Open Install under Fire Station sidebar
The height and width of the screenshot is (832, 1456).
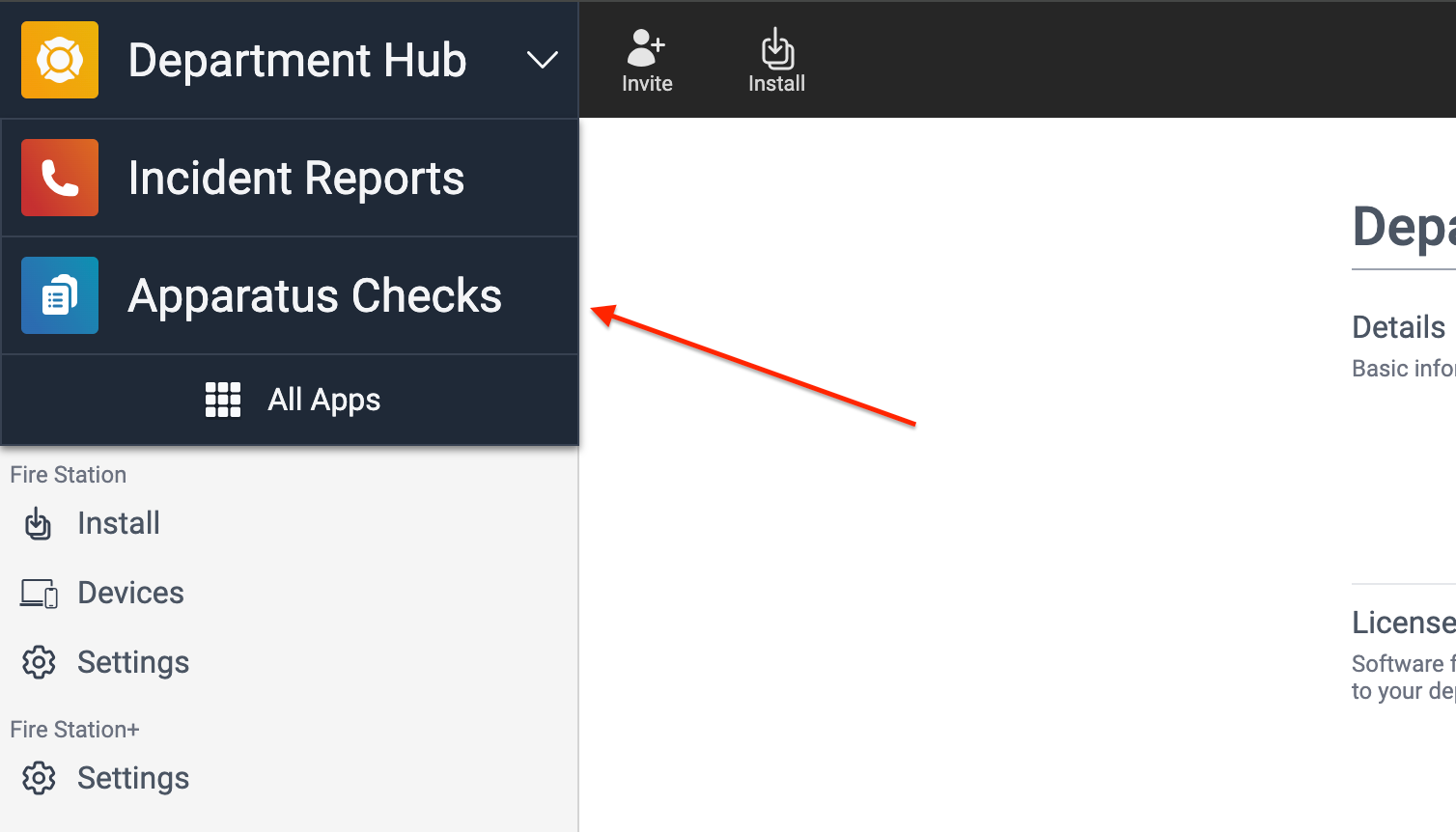tap(119, 523)
